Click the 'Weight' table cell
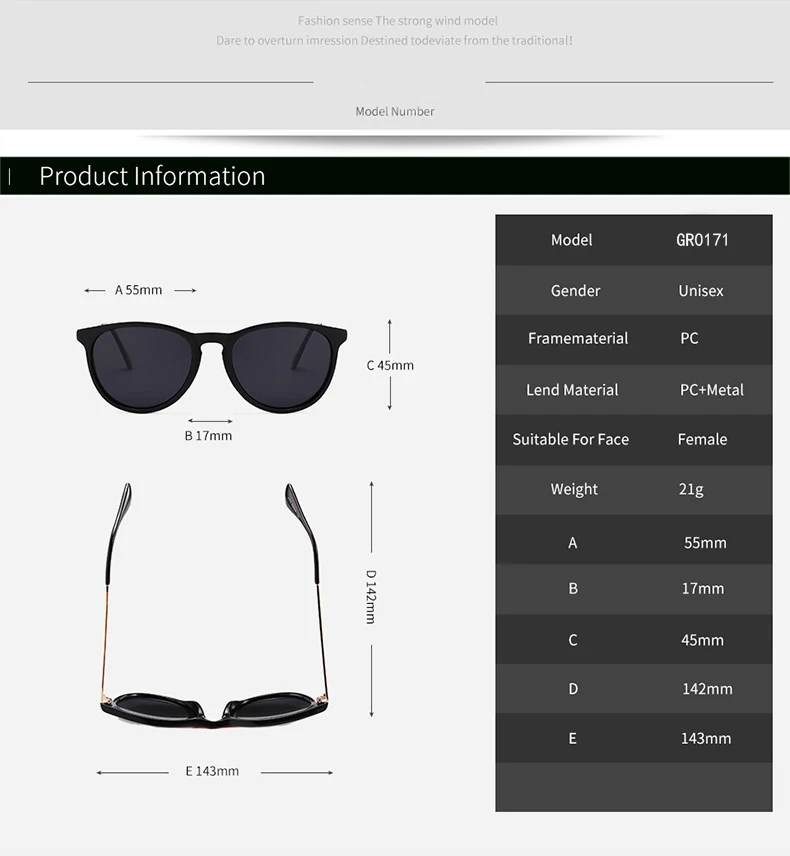This screenshot has height=856, width=790. (574, 489)
